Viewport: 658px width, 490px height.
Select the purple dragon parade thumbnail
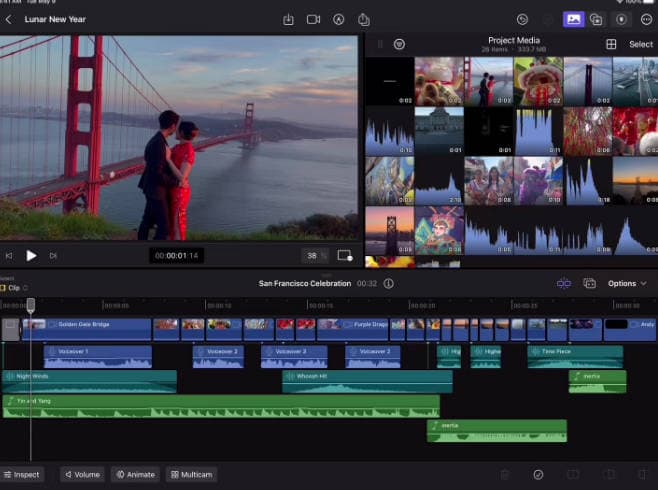point(538,181)
